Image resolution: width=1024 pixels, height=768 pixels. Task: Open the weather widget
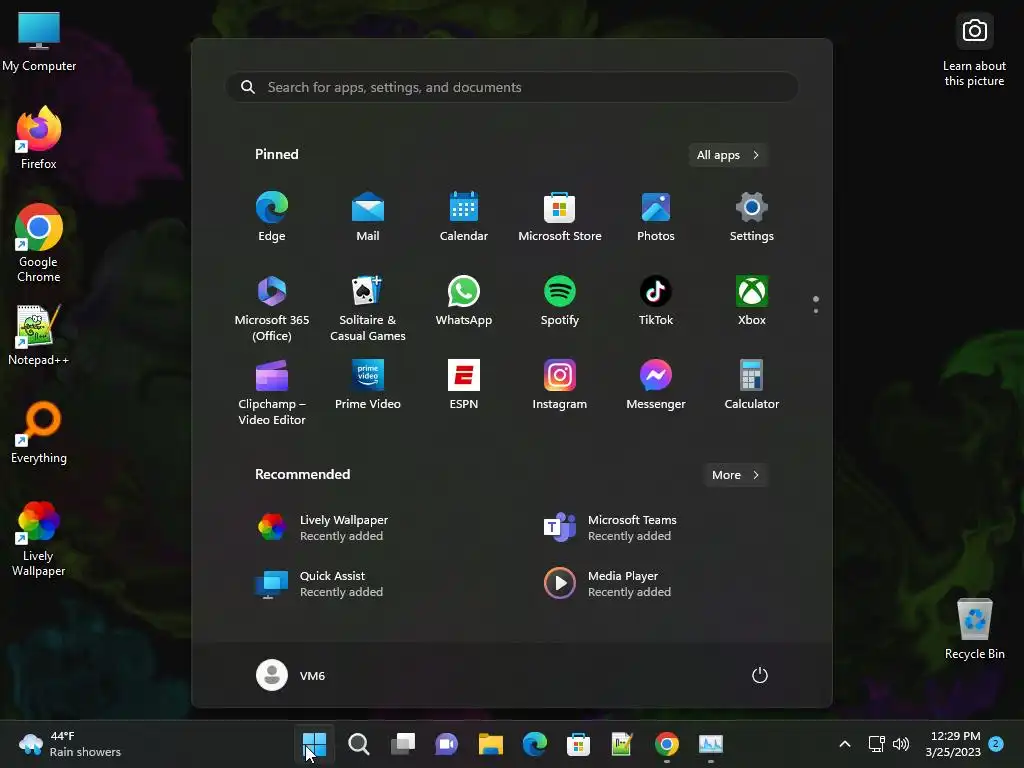pyautogui.click(x=70, y=744)
